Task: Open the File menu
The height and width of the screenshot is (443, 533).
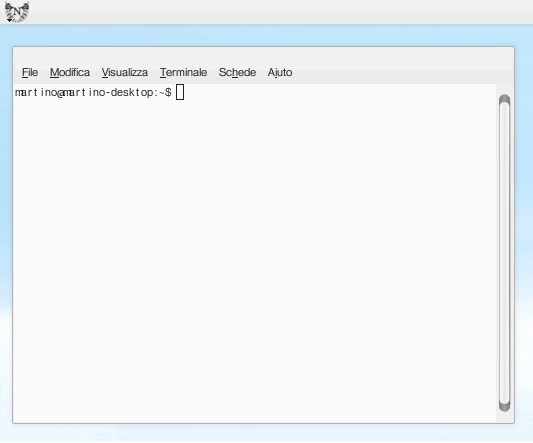Action: [30, 72]
